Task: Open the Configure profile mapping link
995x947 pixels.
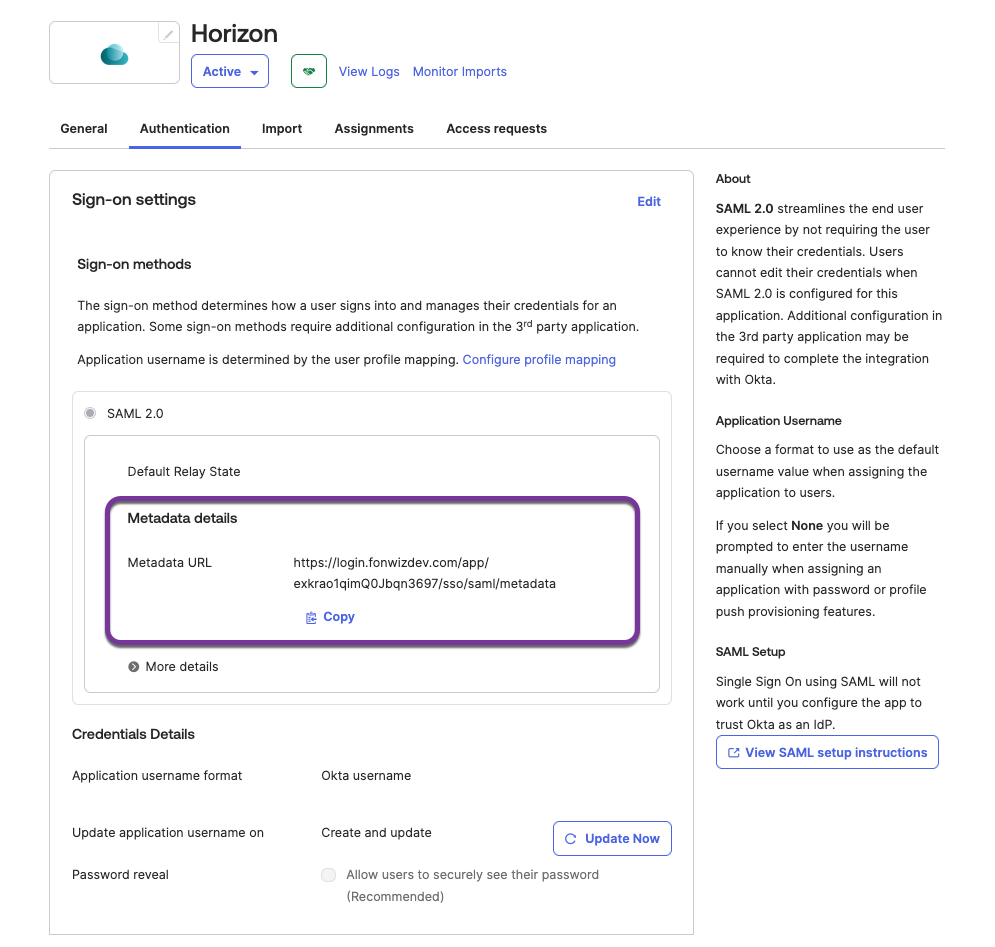Action: pyautogui.click(x=539, y=360)
